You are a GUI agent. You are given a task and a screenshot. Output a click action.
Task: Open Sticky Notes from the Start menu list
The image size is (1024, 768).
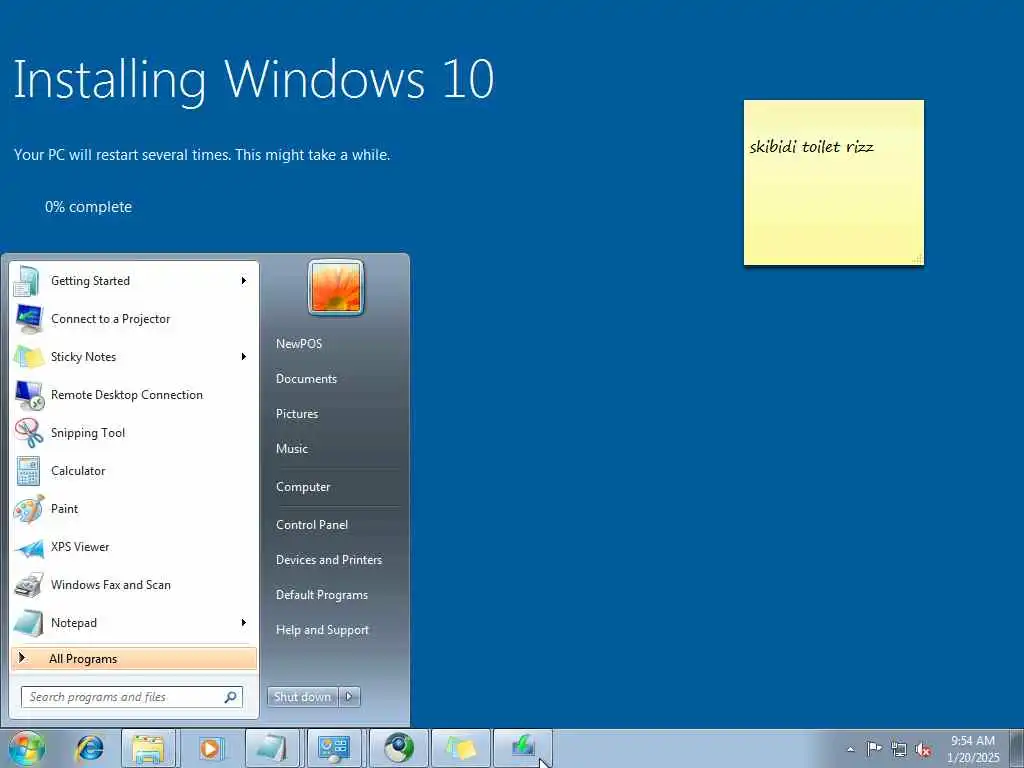coord(134,357)
